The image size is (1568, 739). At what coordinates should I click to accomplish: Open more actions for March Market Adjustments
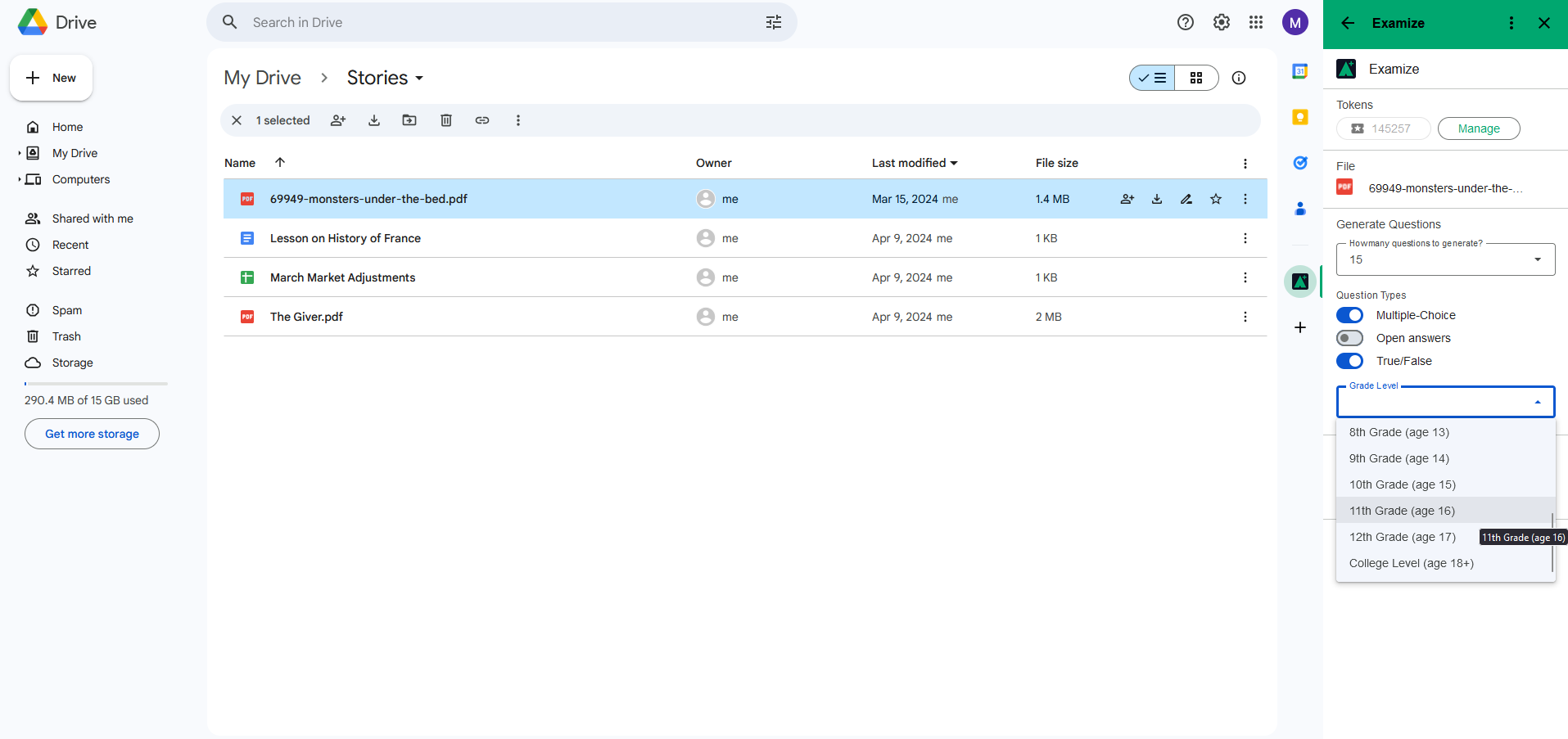1245,277
